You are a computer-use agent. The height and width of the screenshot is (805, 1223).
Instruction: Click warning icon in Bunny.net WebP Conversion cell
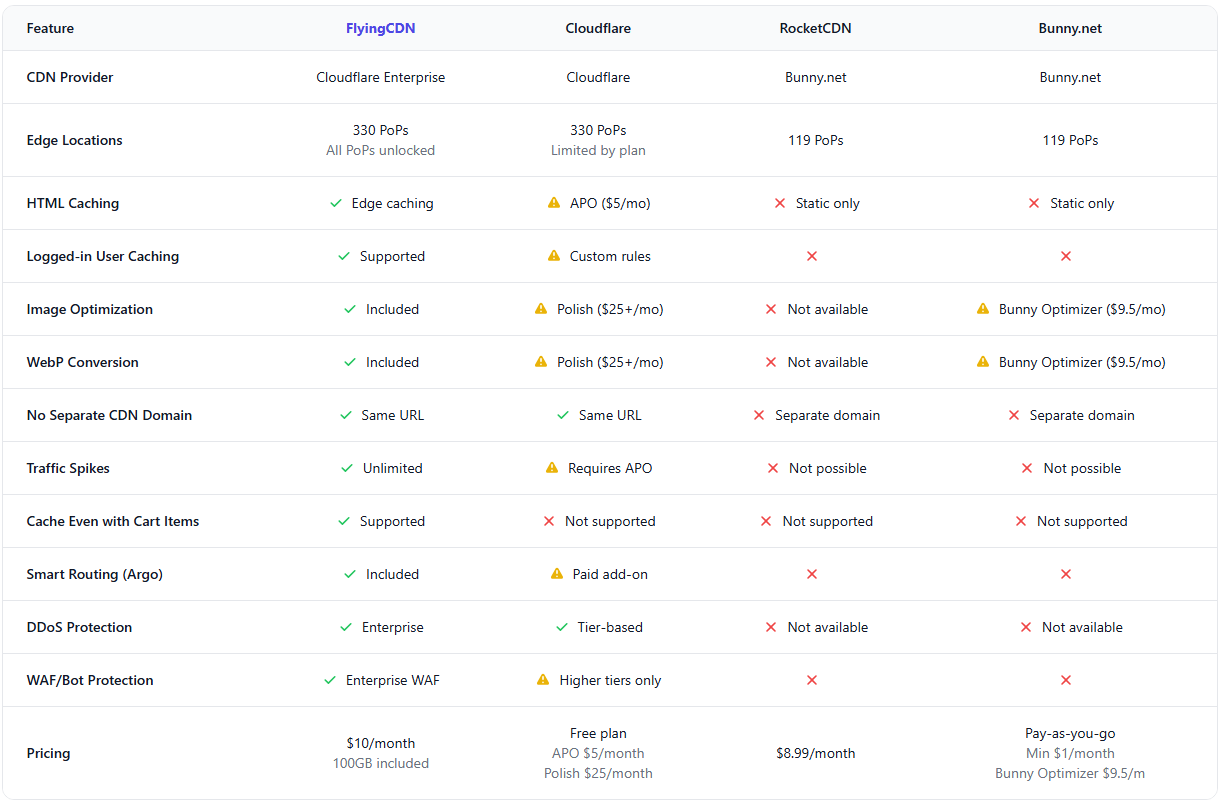click(x=983, y=362)
